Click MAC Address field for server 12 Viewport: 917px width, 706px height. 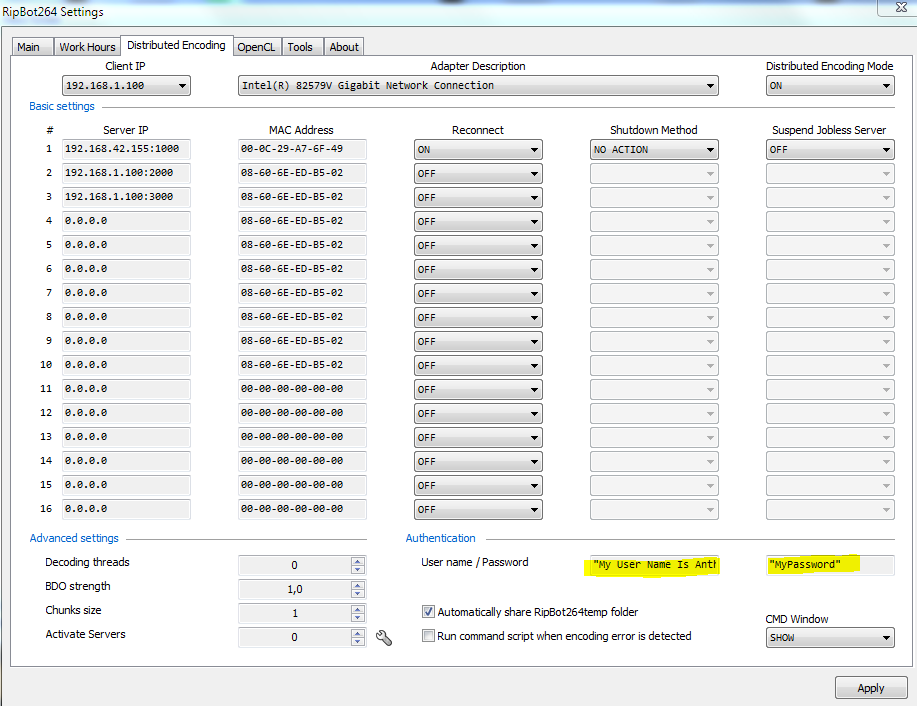click(302, 413)
